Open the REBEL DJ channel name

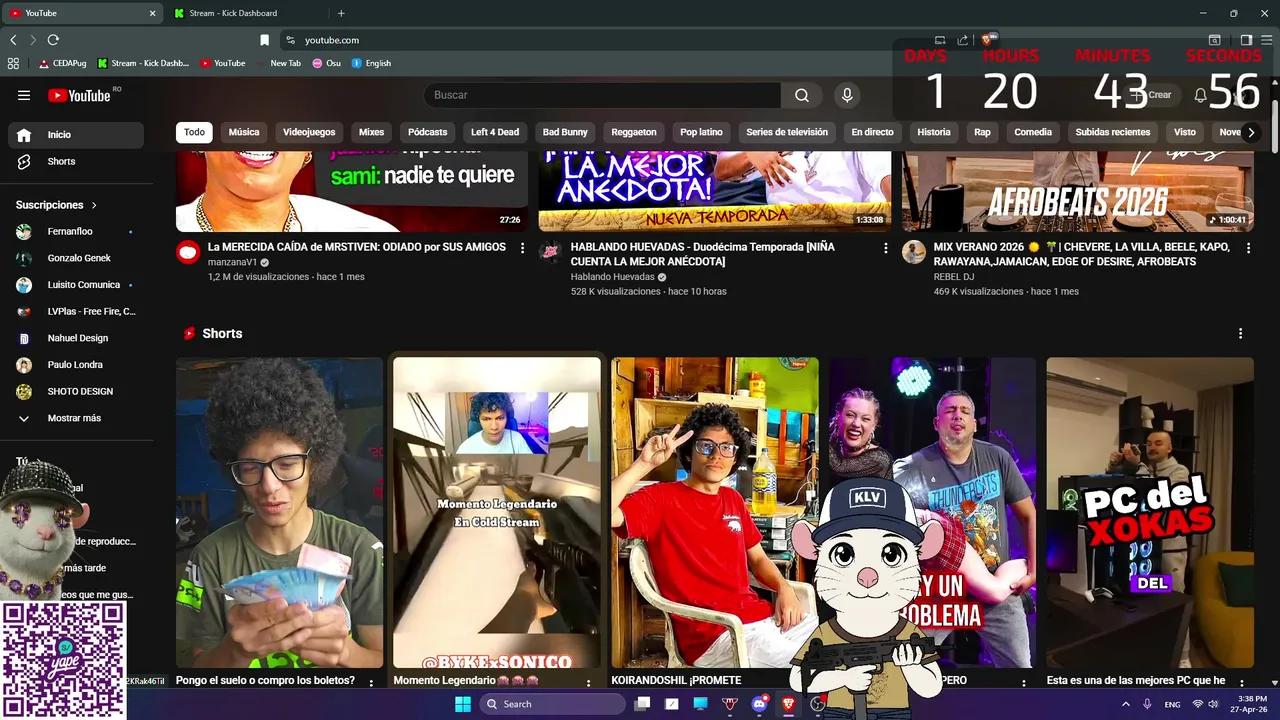[954, 277]
